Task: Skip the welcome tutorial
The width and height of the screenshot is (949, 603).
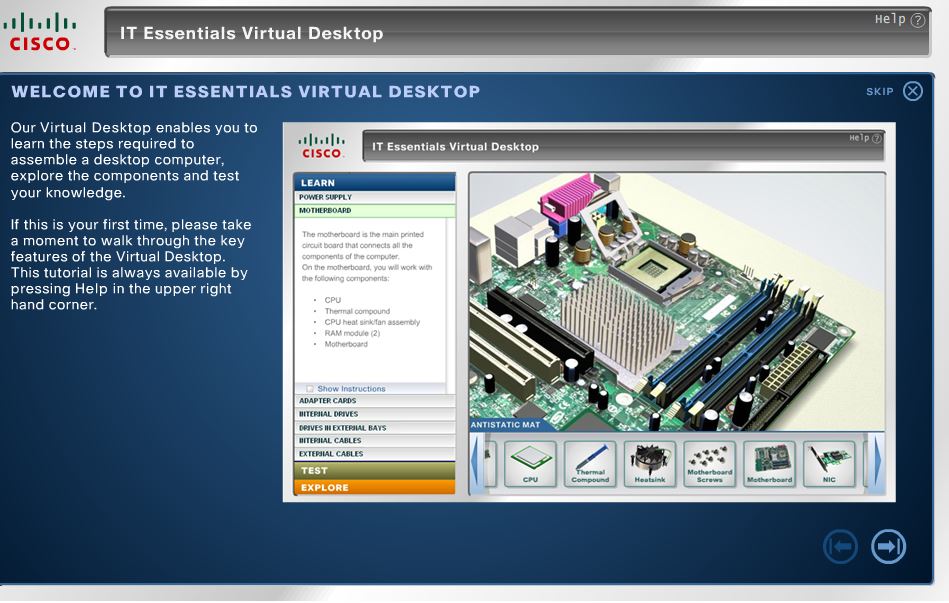Action: coord(912,91)
